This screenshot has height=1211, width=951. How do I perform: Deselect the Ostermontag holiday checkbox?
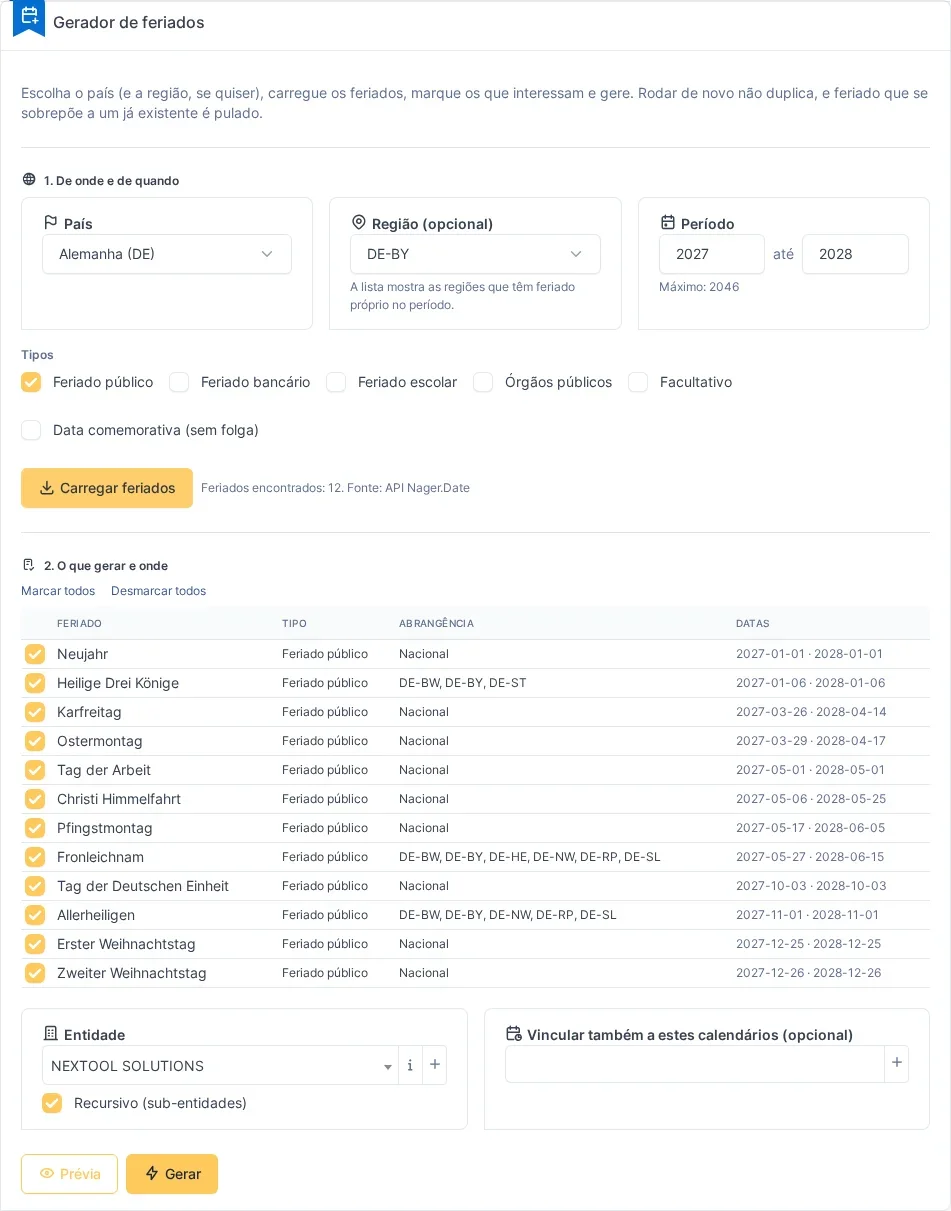[x=35, y=741]
